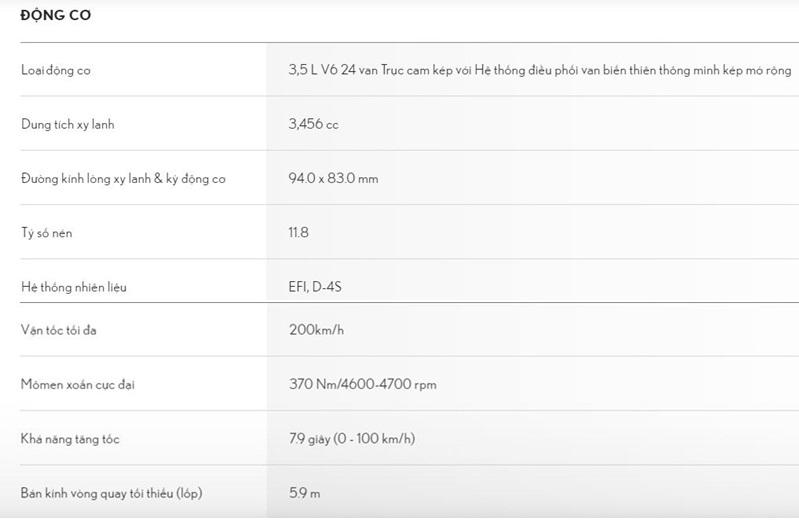This screenshot has width=799, height=528.
Task: Select Bán kính vòng quay tối thiểu label
Action: [x=112, y=493]
